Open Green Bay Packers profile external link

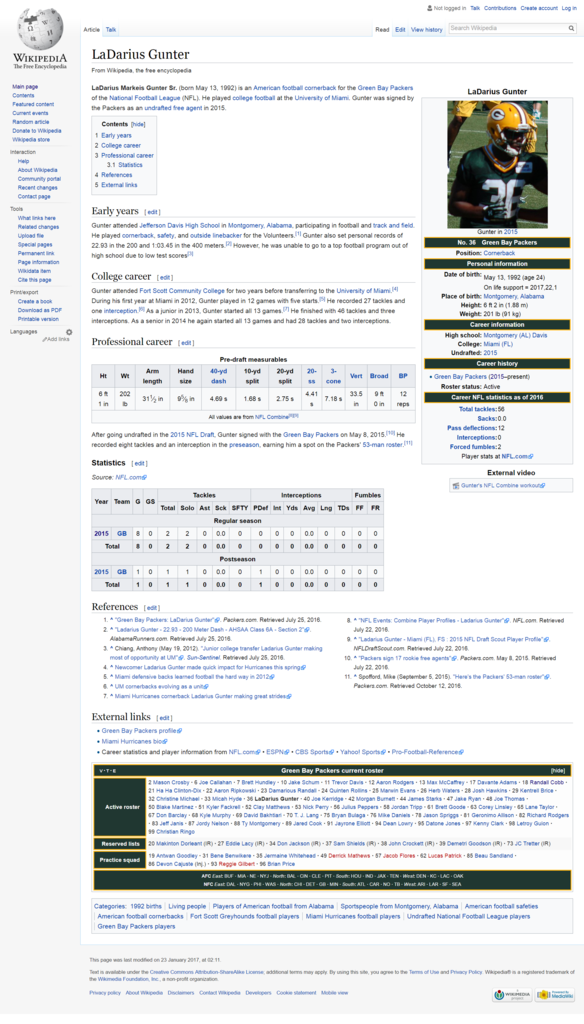click(141, 731)
